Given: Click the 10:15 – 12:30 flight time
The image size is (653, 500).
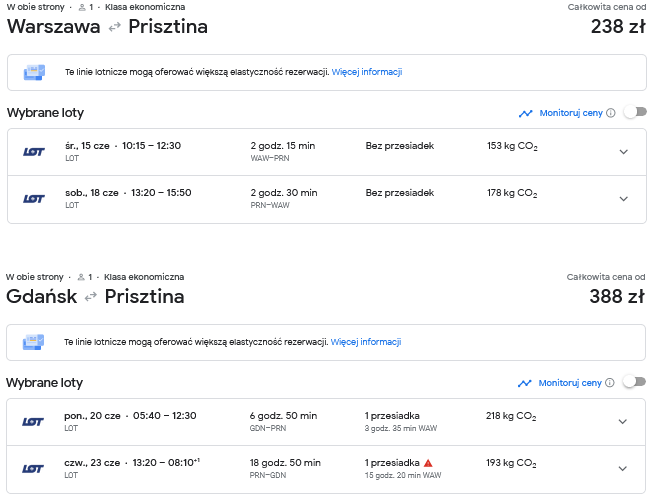Looking at the screenshot, I should pos(151,146).
